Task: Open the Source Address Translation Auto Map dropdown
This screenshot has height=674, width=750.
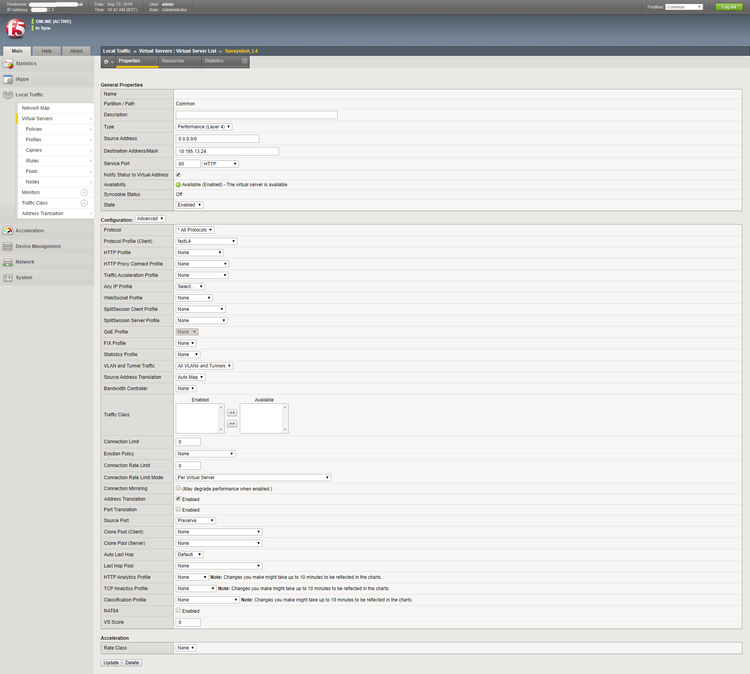Action: point(190,377)
